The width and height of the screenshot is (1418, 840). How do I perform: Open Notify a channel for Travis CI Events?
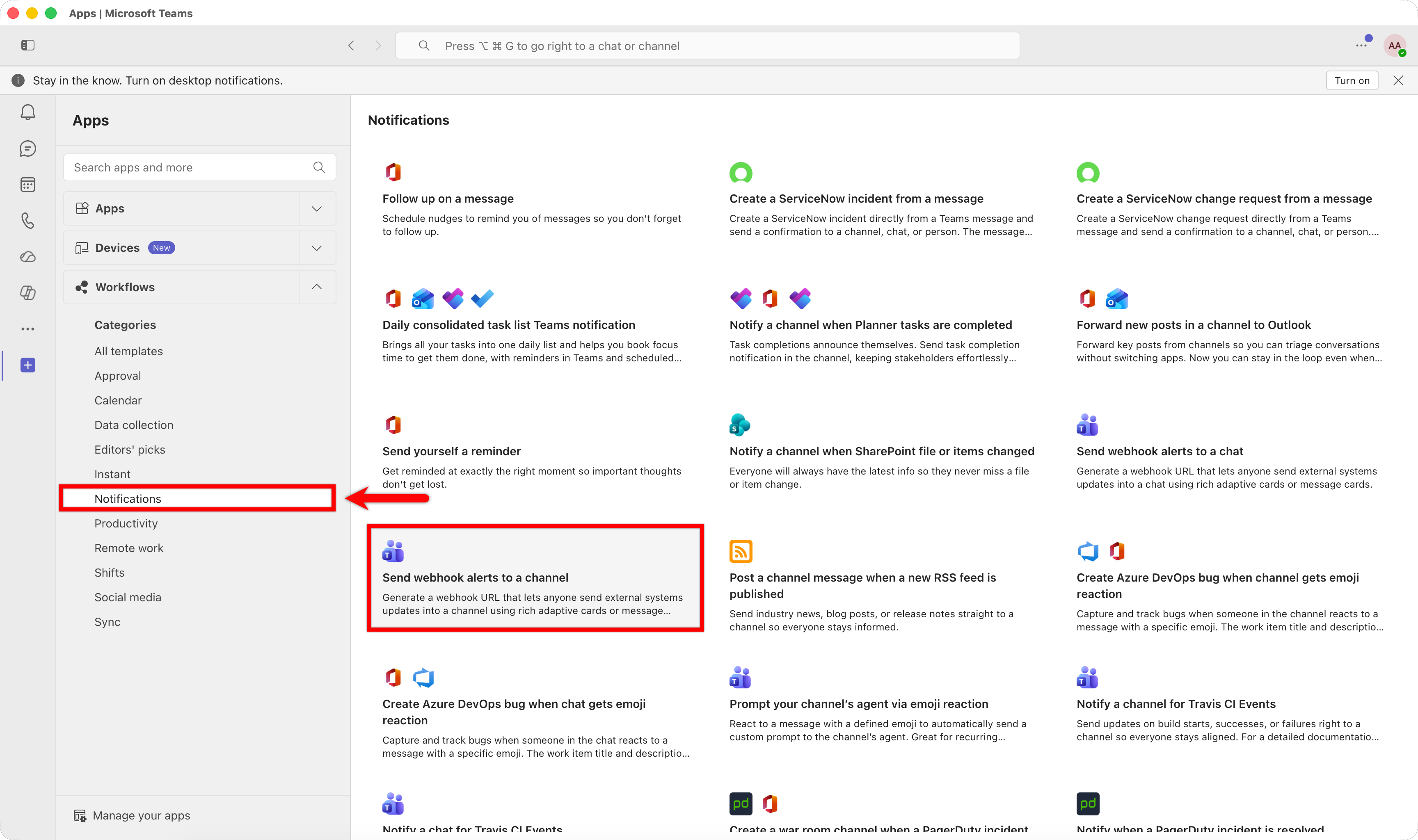[x=1230, y=704]
